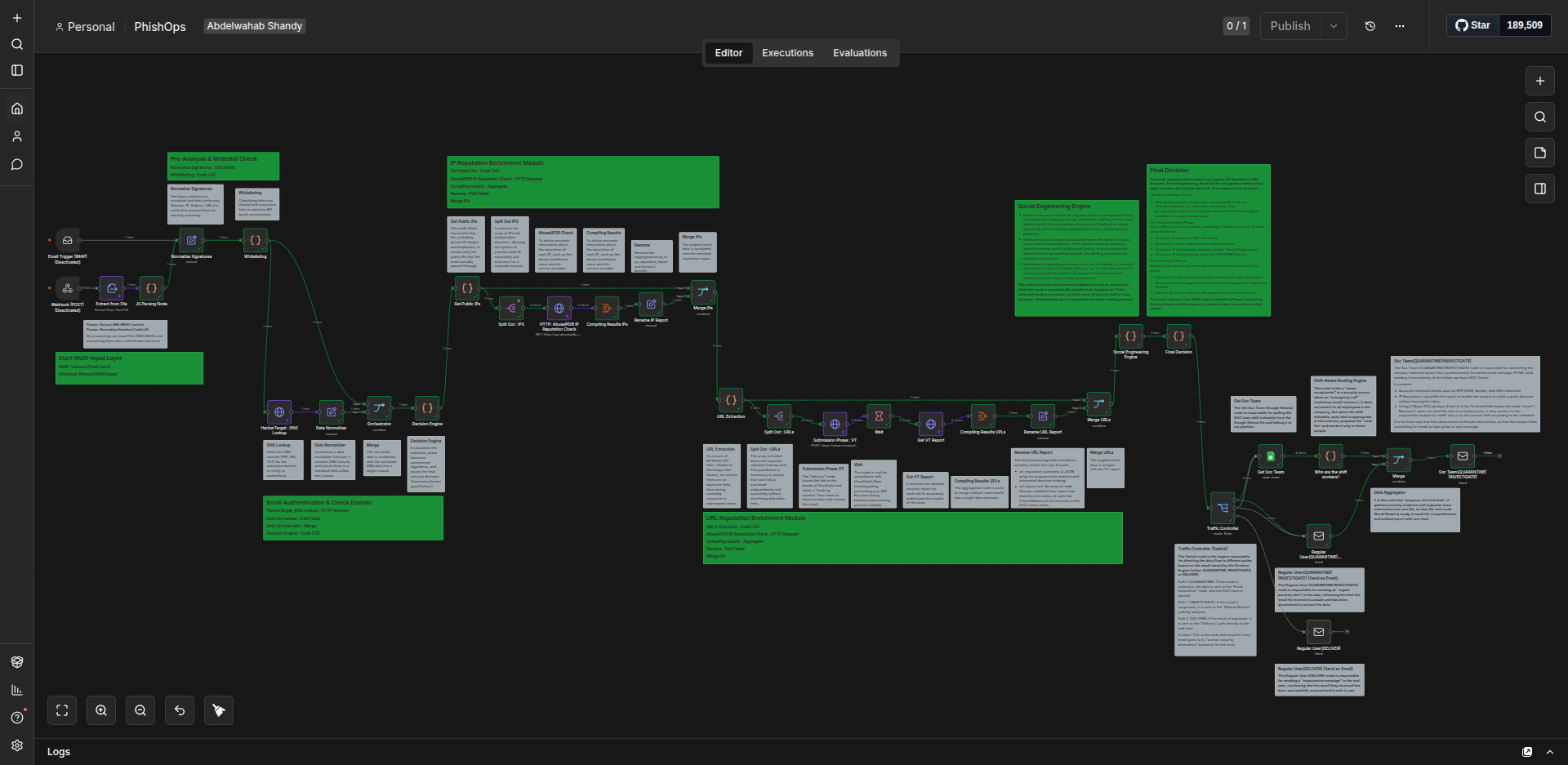Select the Extract from File node
Screen dimensions: 1568x765
(x=112, y=288)
